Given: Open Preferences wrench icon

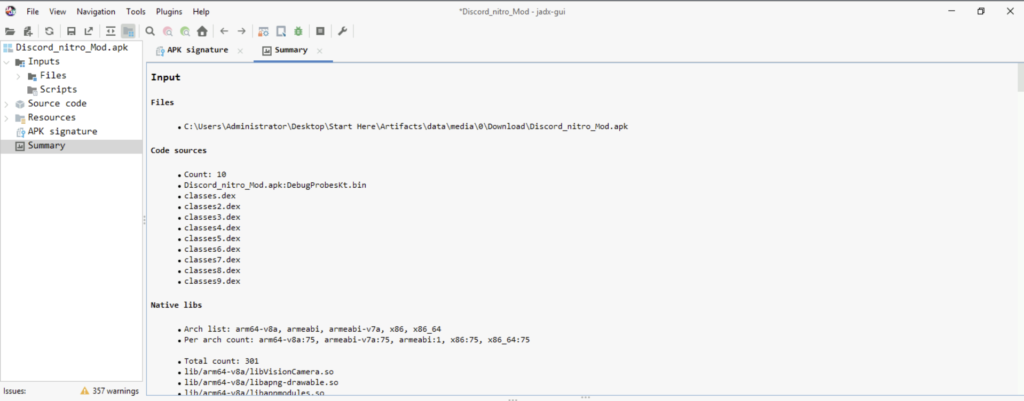Looking at the screenshot, I should point(342,31).
